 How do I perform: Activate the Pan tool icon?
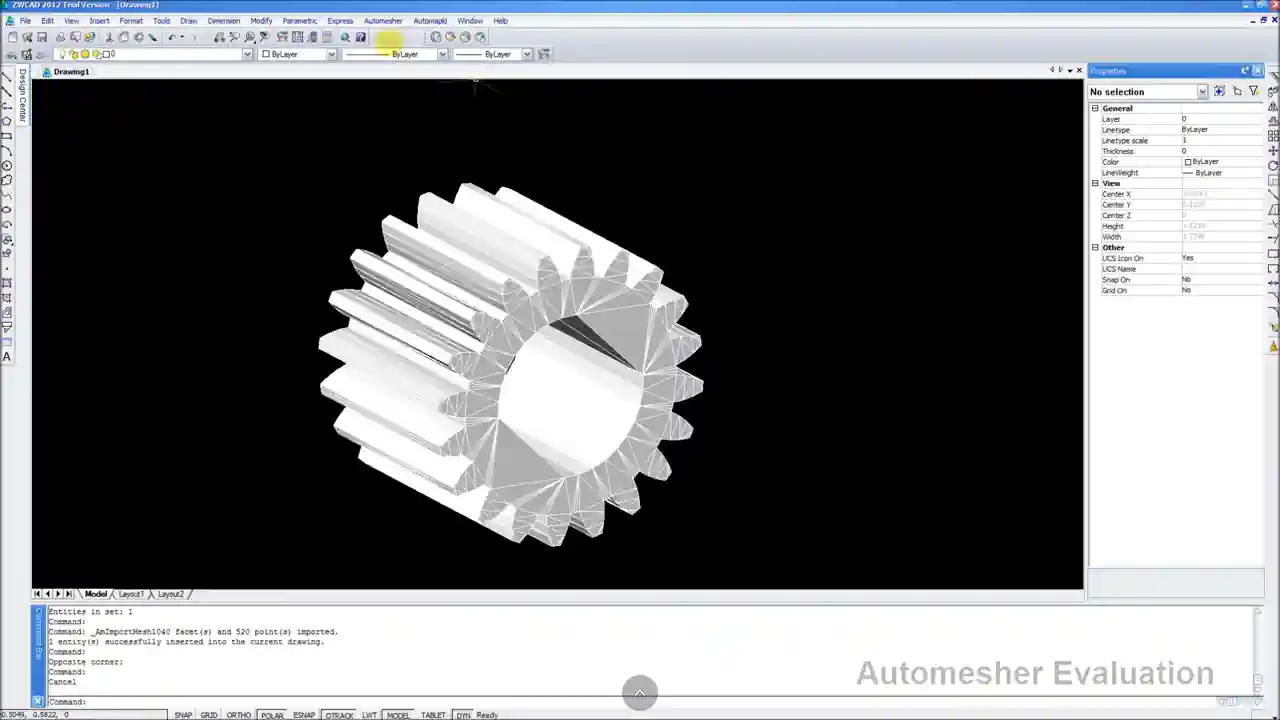click(219, 37)
